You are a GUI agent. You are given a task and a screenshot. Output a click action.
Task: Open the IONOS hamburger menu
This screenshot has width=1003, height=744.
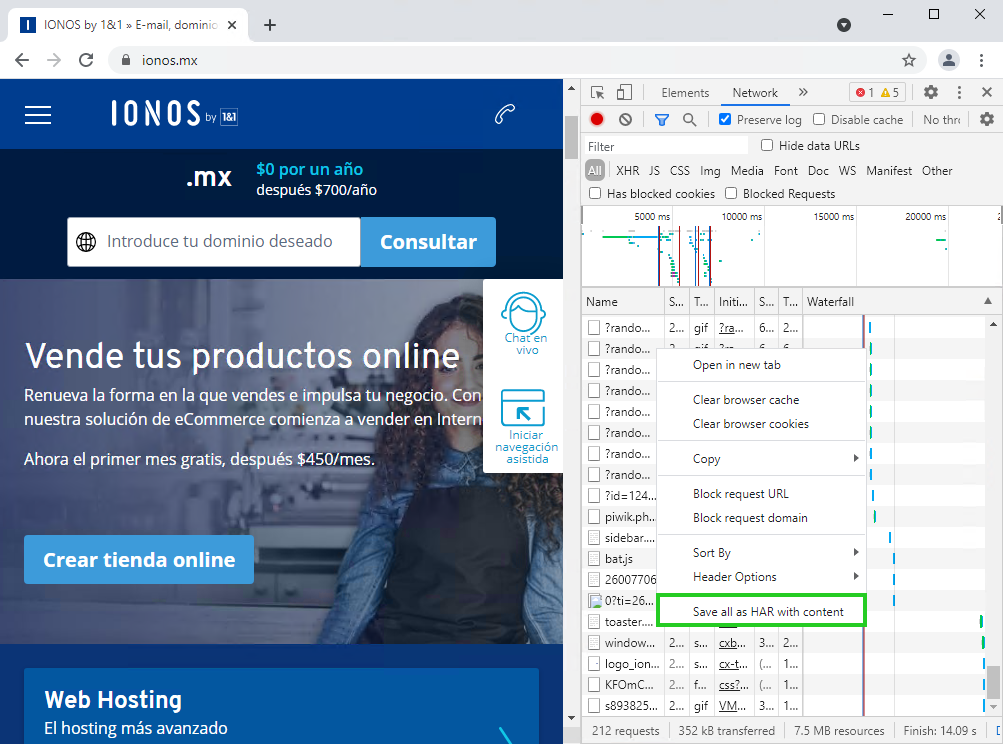[38, 115]
